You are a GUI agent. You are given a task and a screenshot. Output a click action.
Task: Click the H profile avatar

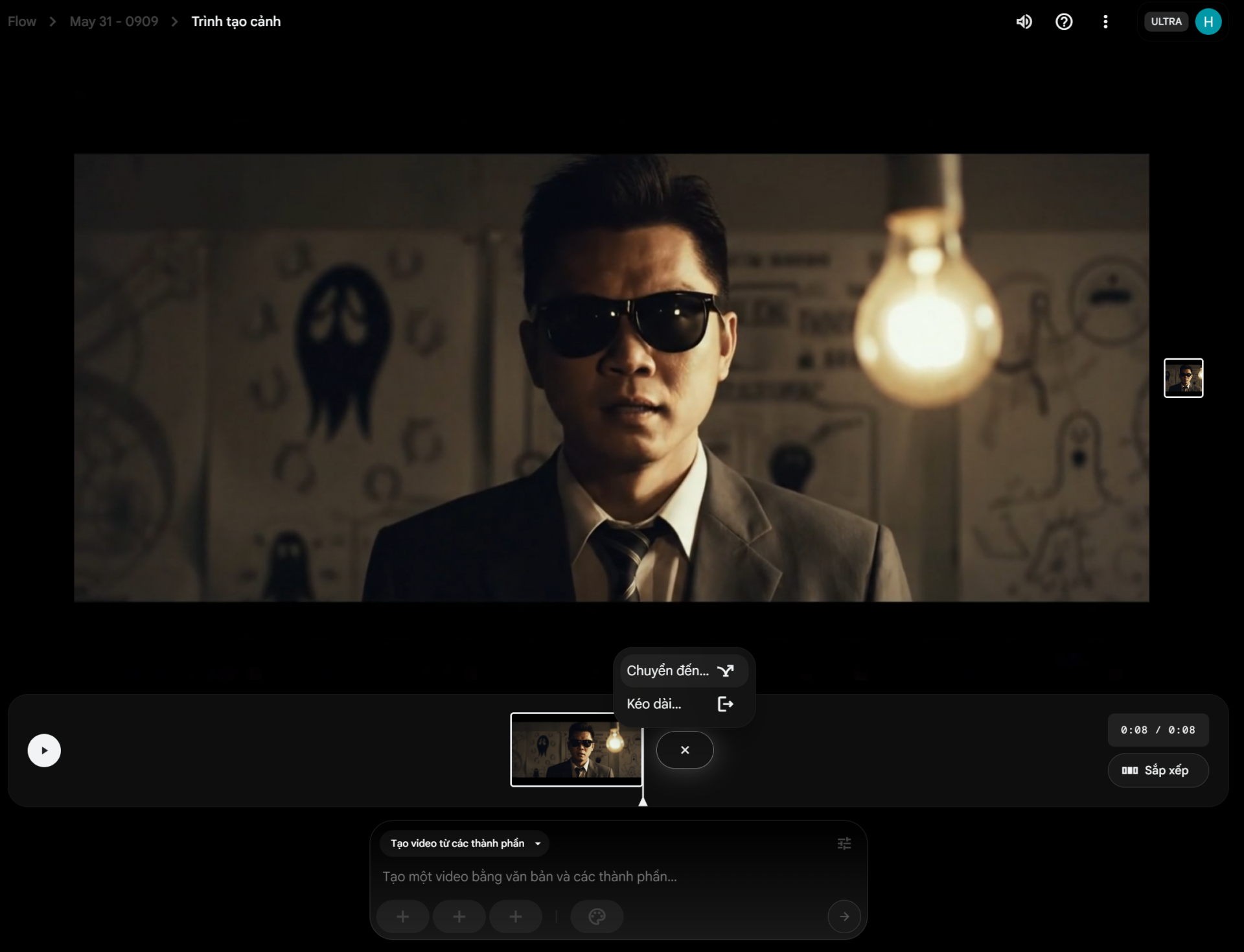1208,22
